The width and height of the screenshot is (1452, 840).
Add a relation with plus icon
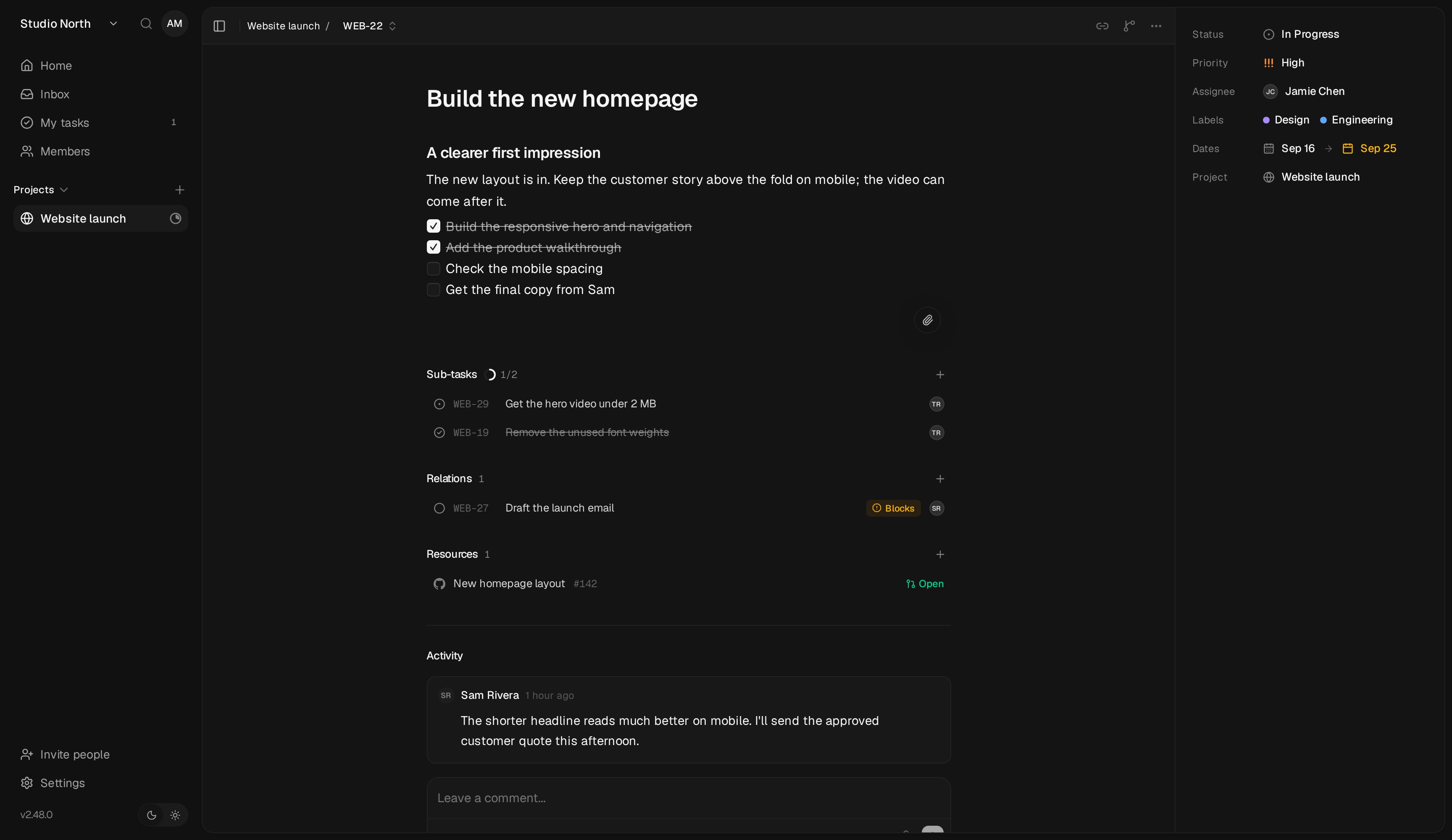coord(940,479)
